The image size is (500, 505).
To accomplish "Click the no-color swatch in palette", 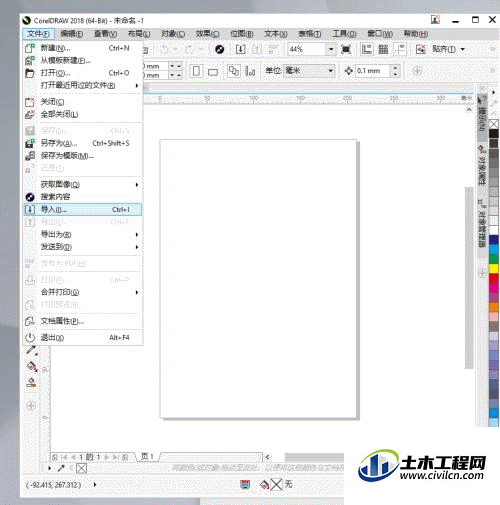I will 494,124.
